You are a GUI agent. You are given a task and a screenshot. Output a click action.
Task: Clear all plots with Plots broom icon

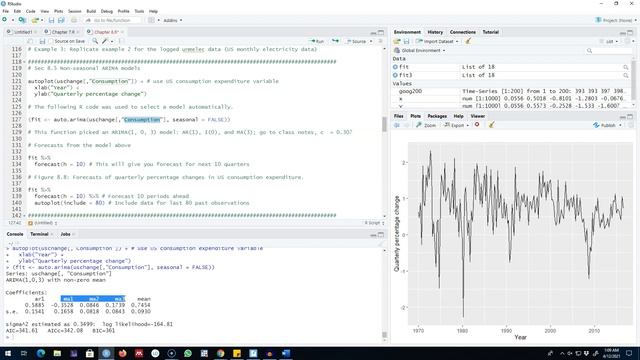point(491,124)
